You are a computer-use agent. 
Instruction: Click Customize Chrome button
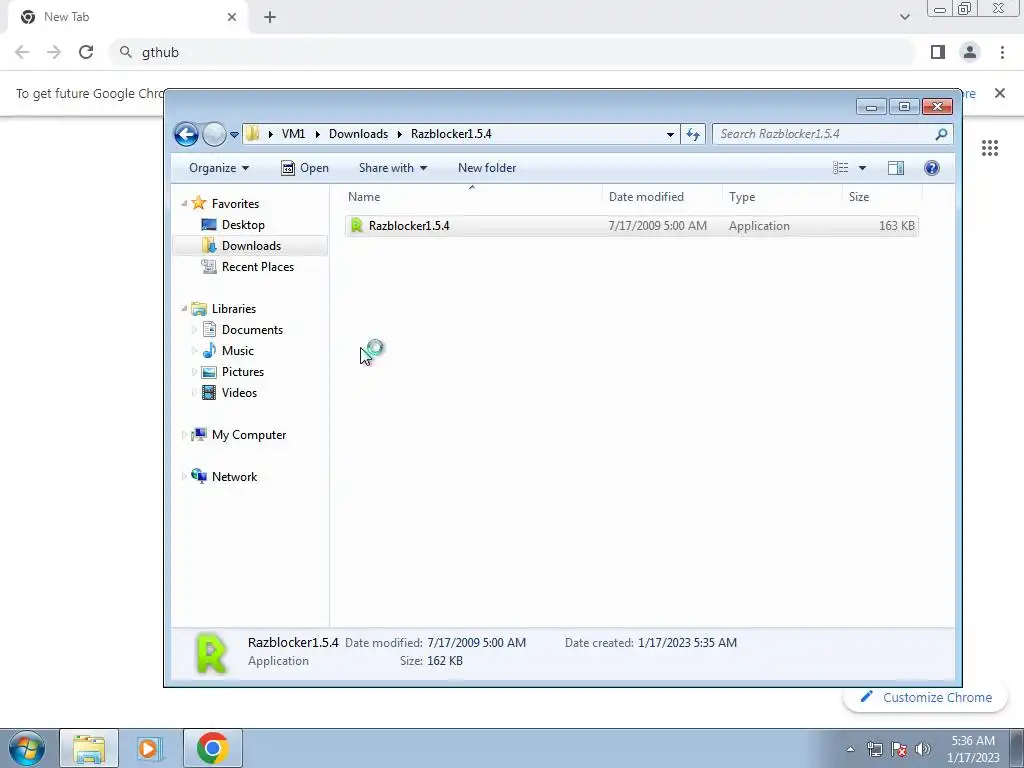pos(926,697)
